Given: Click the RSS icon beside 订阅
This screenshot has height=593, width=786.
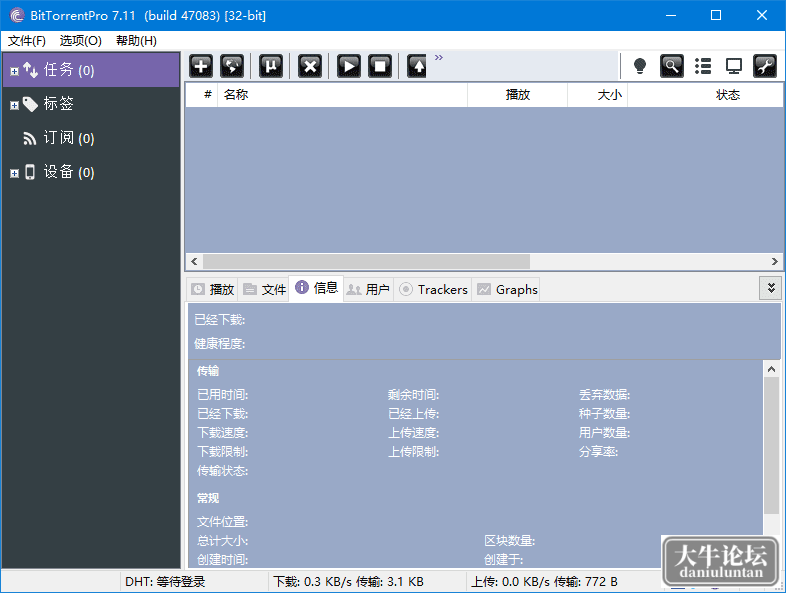Looking at the screenshot, I should pos(30,138).
